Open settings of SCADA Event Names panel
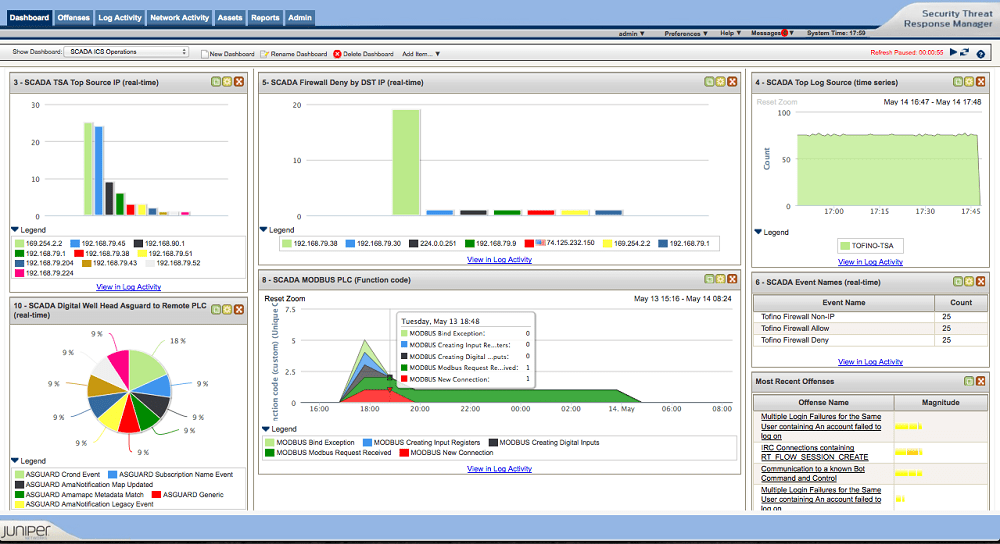The image size is (1000, 544). point(969,281)
